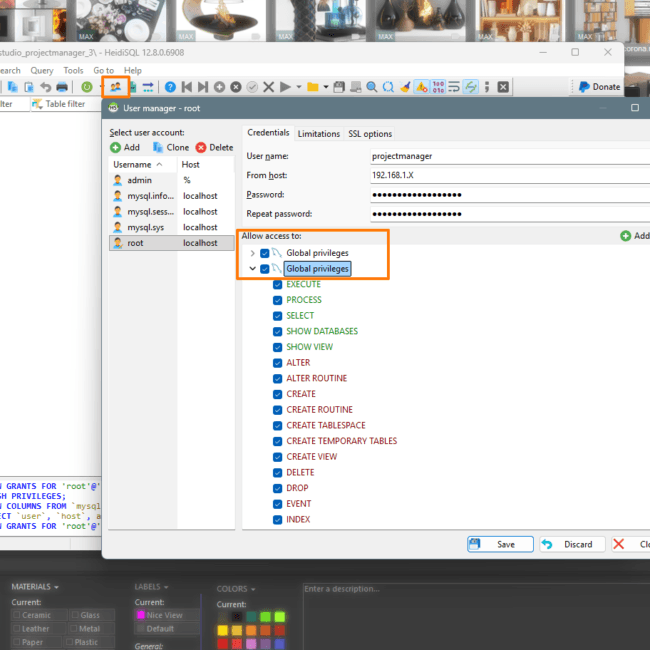Open the COLORS dropdown header
650x650 pixels.
(x=235, y=589)
